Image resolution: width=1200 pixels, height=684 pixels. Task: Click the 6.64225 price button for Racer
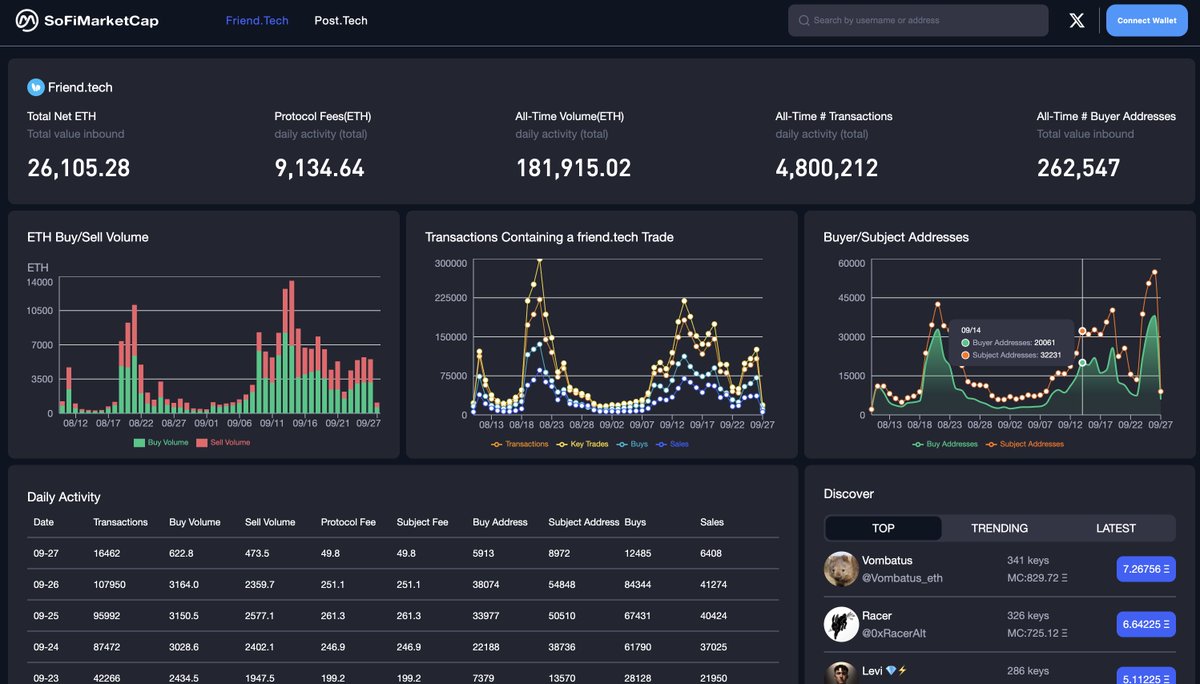pos(1146,625)
